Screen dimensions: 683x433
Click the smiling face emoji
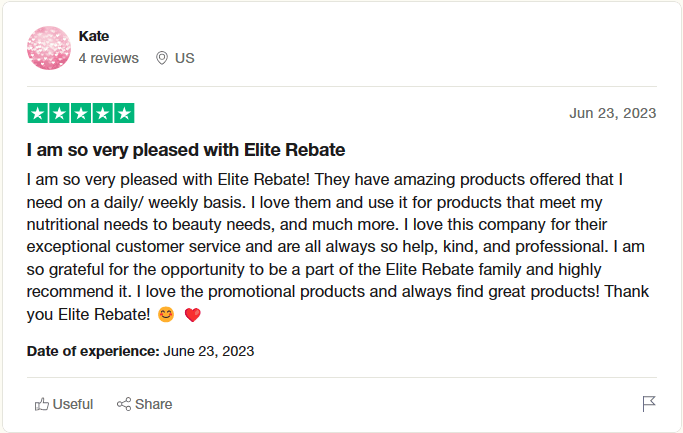point(166,315)
